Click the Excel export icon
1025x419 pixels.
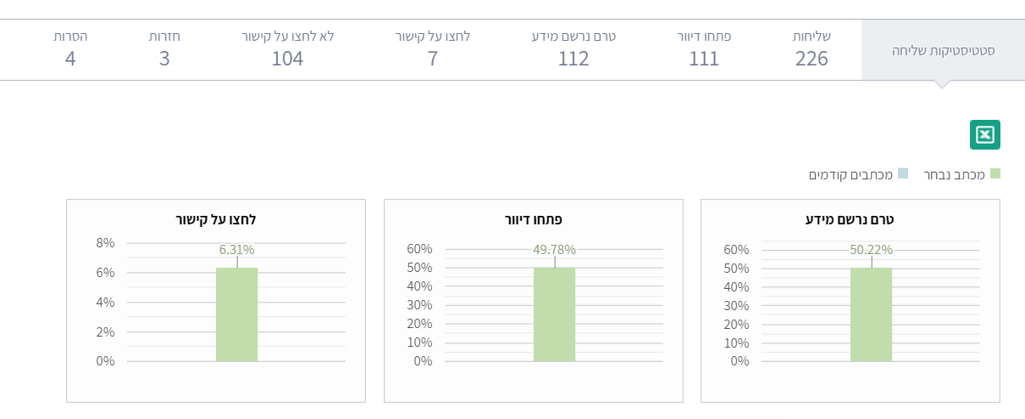click(x=984, y=135)
